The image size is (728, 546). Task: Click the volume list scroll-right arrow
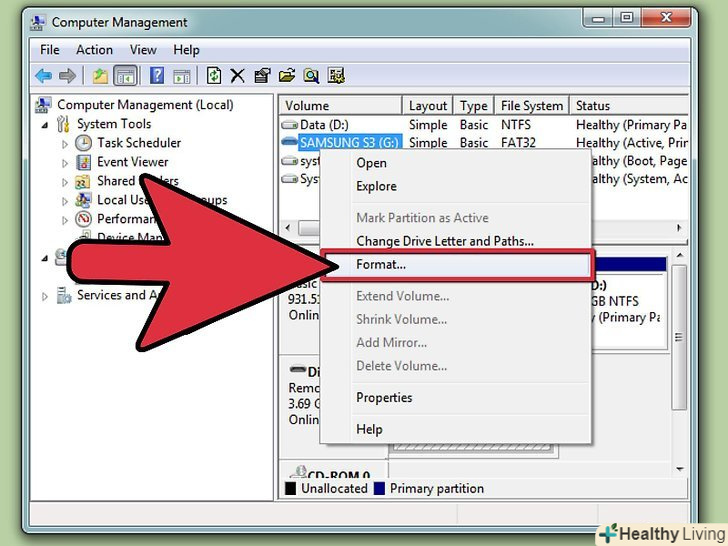click(679, 228)
